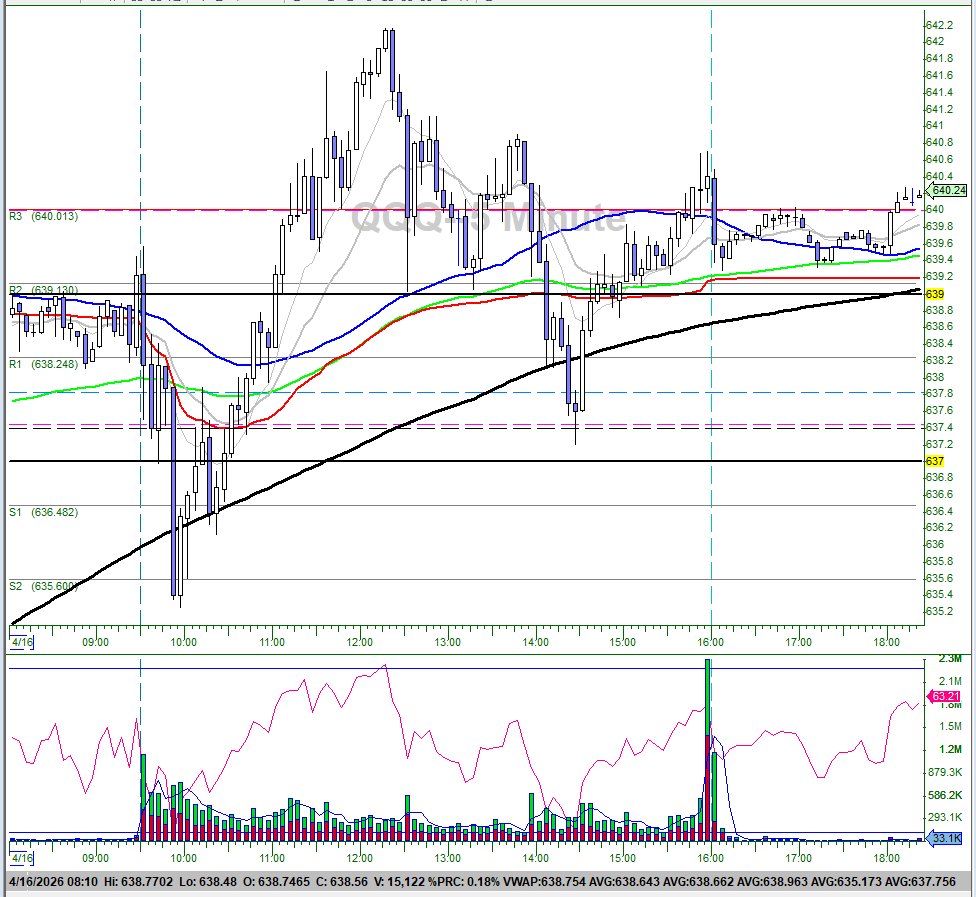Click the AVG:638.963 status value

point(772,882)
